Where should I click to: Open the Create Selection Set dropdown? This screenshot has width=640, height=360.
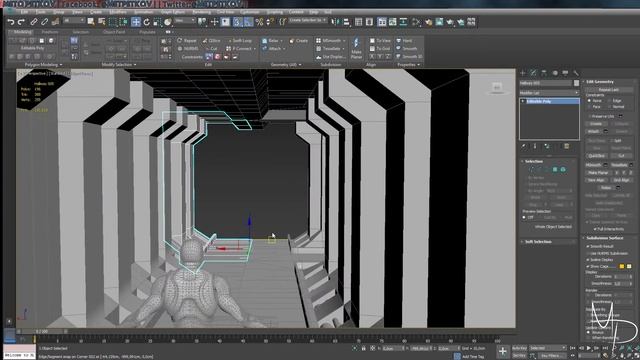coord(308,20)
